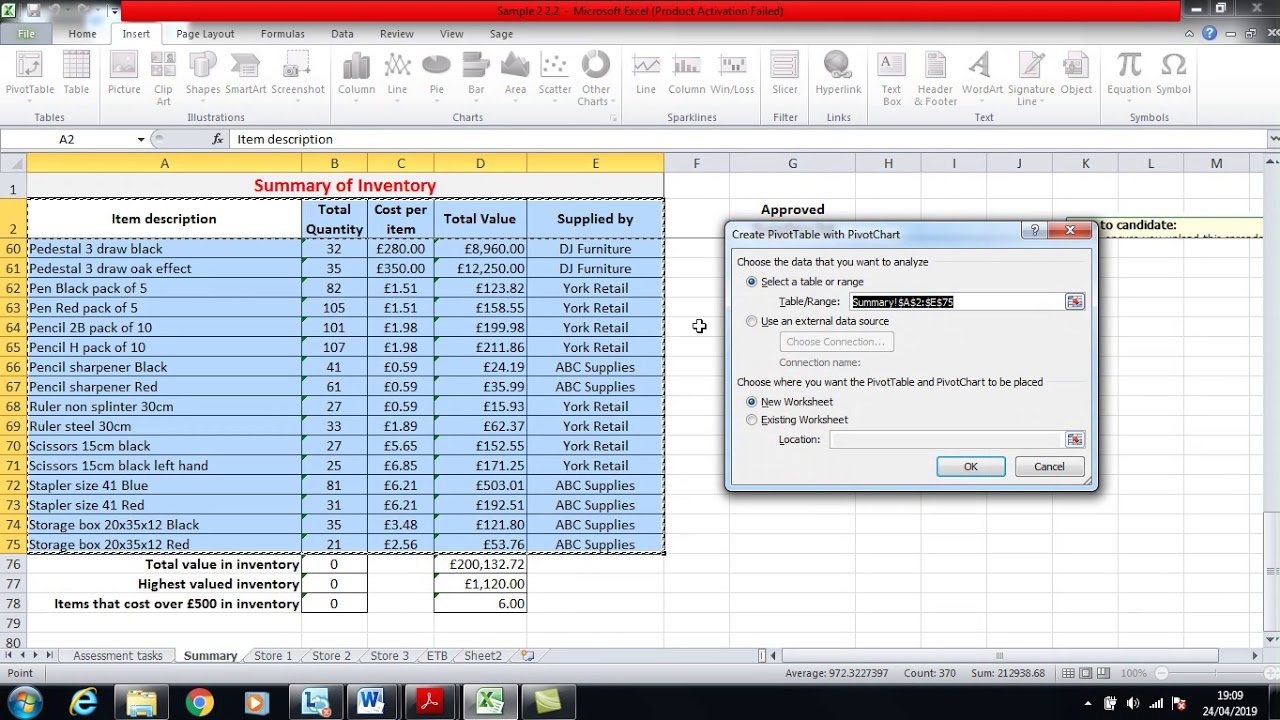
Task: Expand the formula bar
Action: tap(1272, 139)
